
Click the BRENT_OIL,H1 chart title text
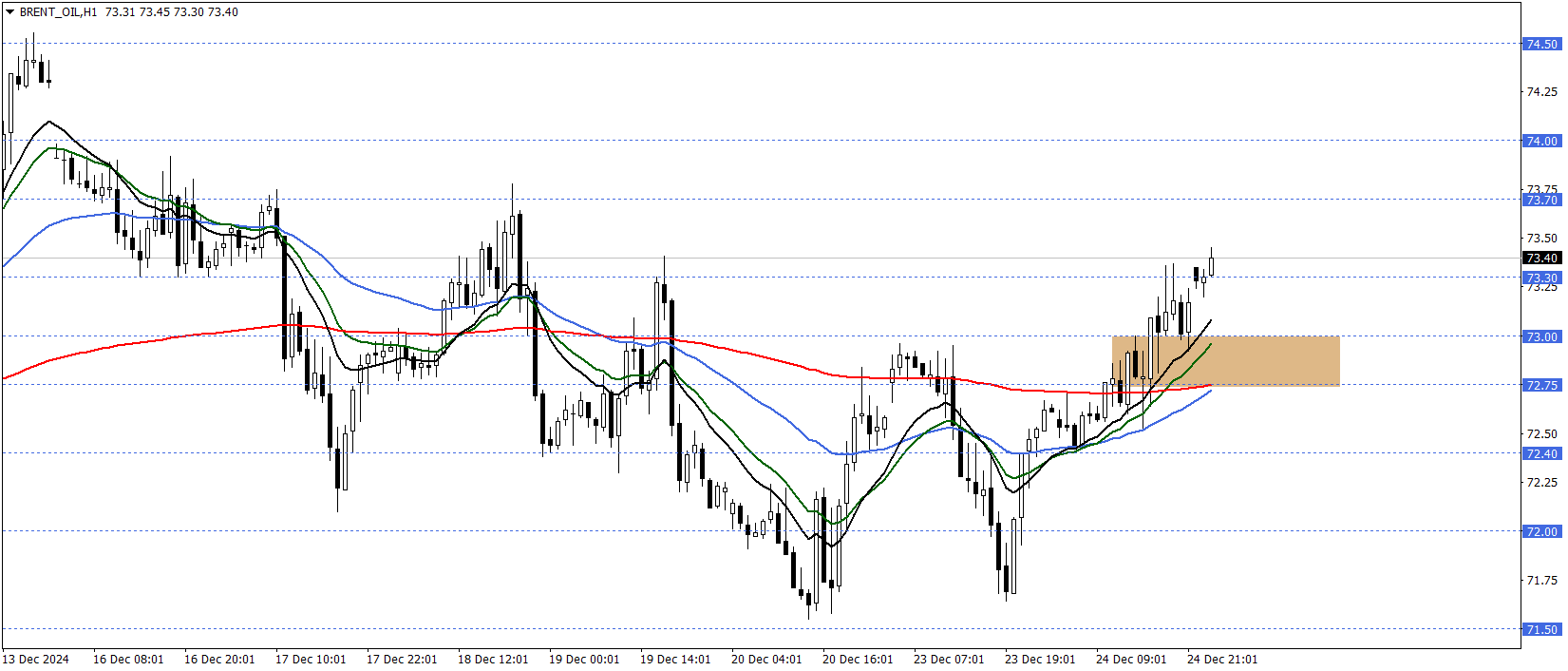pos(58,12)
